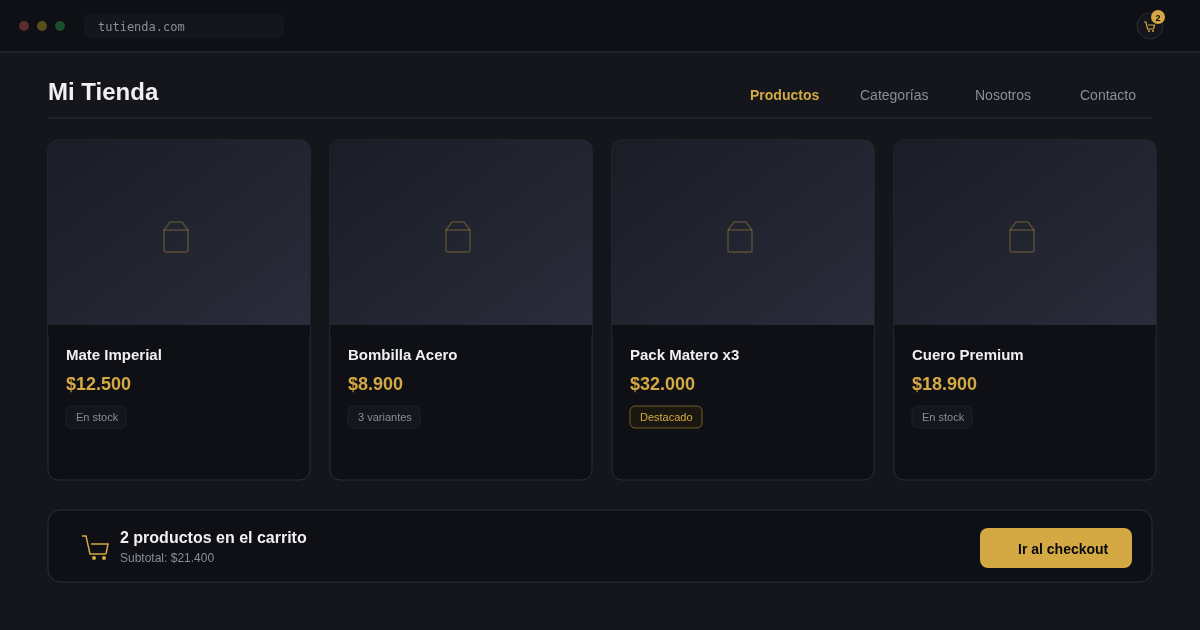Click the bag icon on Bombilla Acero card
The image size is (1200, 630).
click(x=458, y=237)
